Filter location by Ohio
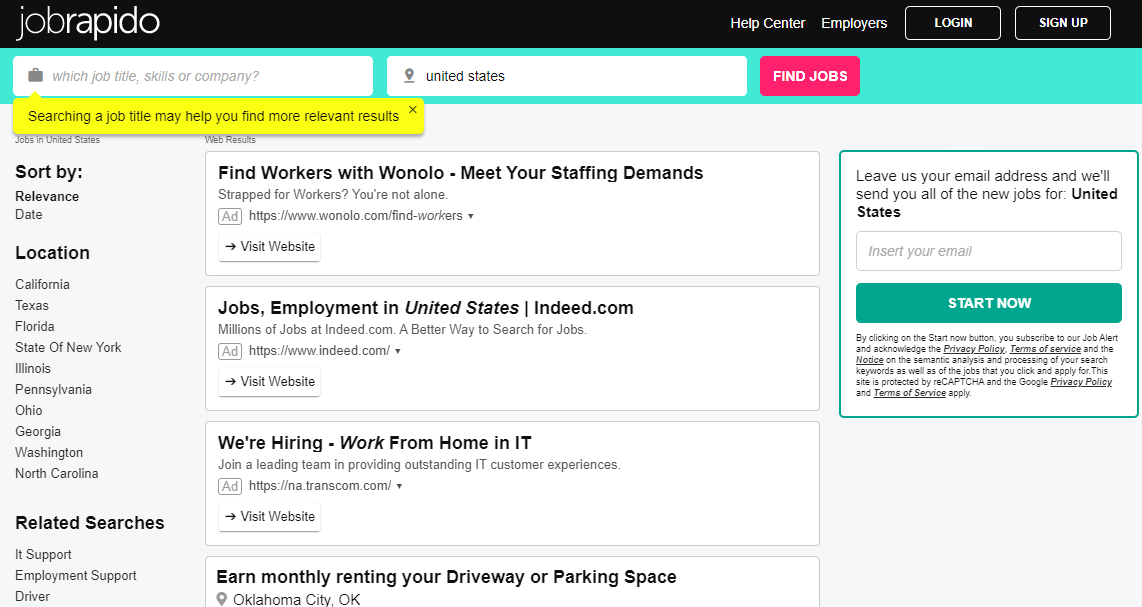This screenshot has height=607, width=1142. point(29,410)
